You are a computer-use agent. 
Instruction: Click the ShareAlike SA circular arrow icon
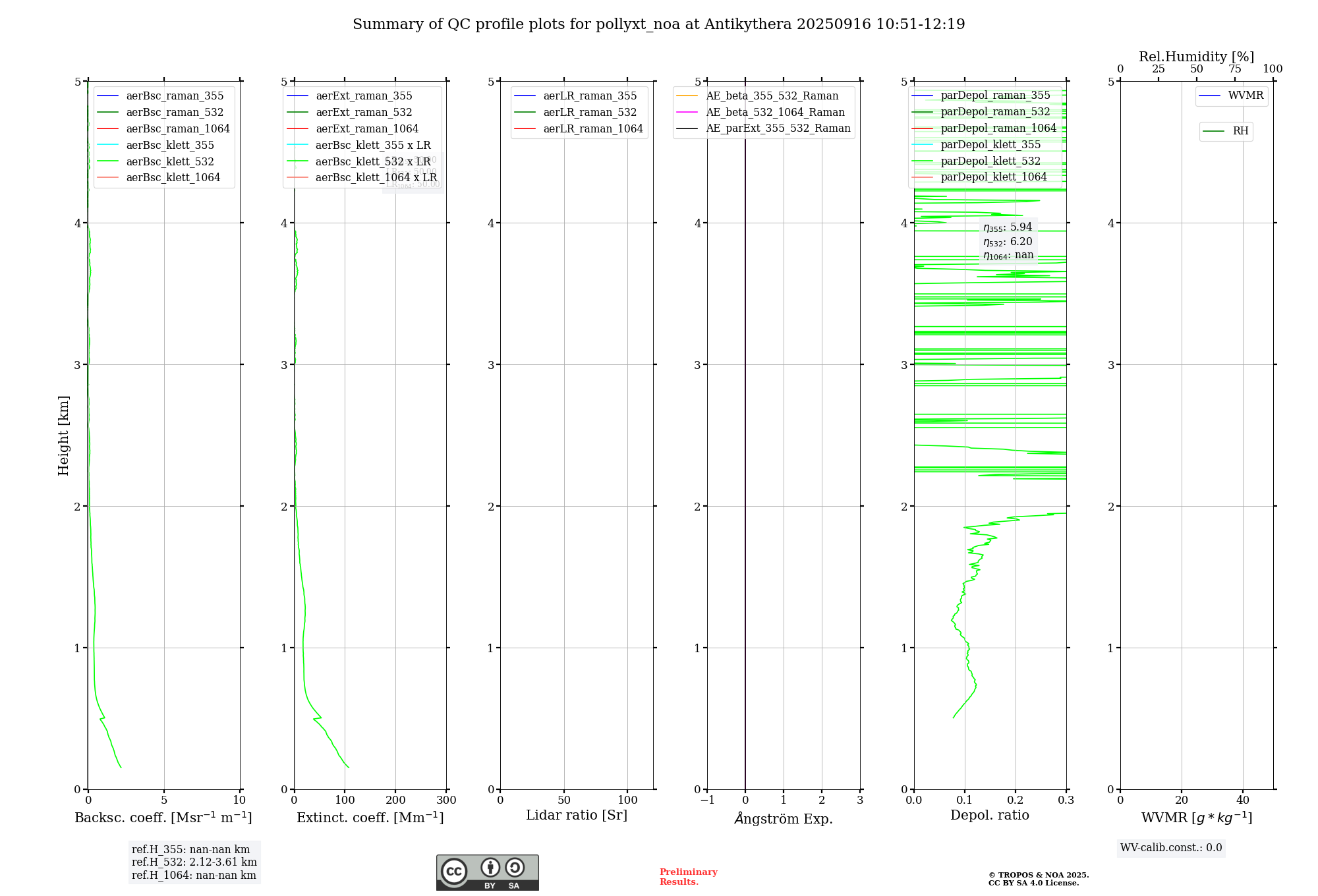[515, 867]
